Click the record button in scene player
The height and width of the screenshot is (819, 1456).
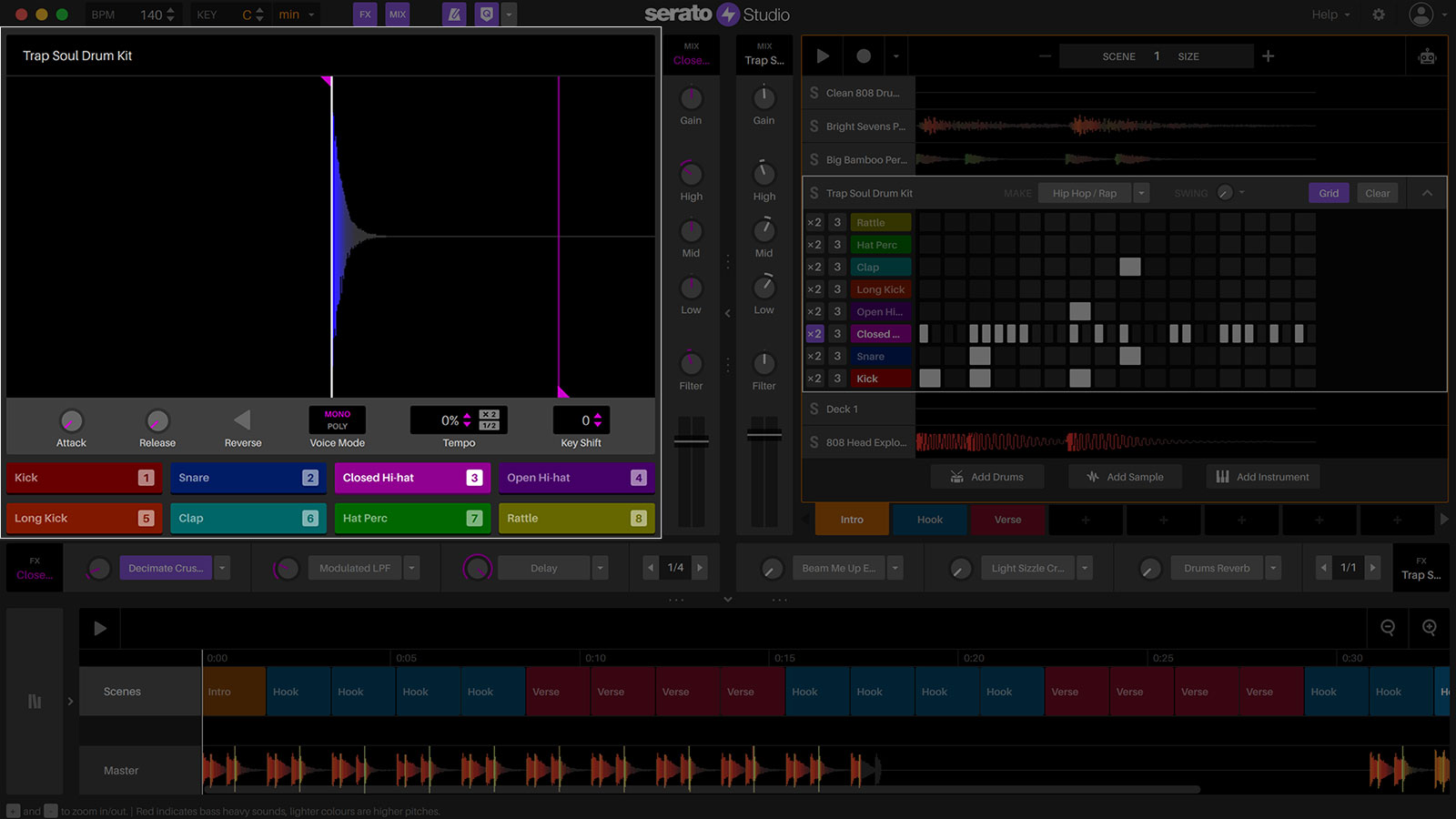click(x=864, y=56)
